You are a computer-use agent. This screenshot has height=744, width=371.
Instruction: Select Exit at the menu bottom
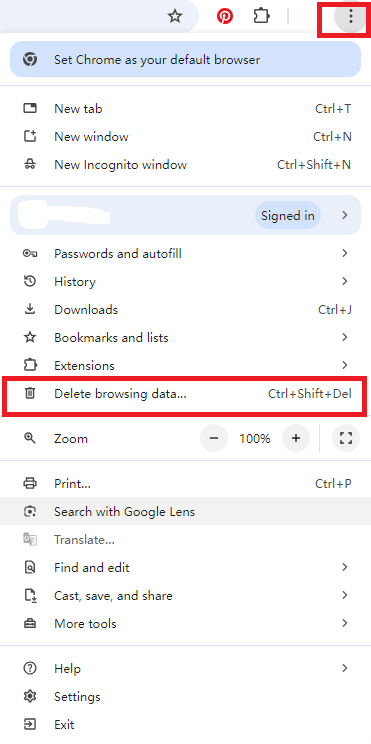[186, 725]
